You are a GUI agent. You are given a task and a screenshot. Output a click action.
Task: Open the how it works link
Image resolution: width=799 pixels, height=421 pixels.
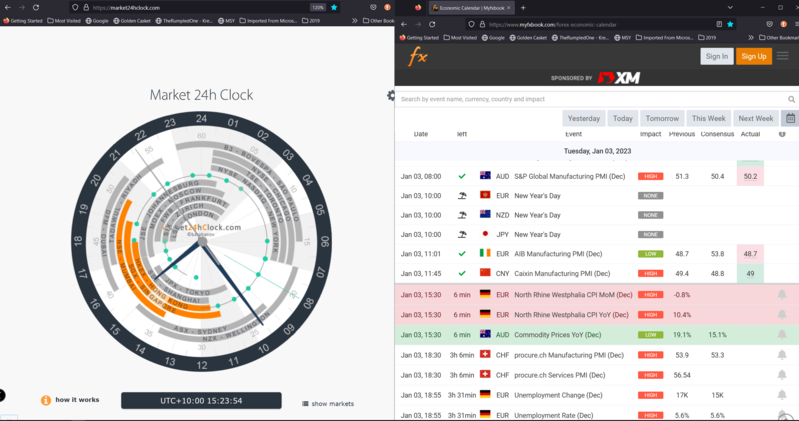tap(77, 400)
